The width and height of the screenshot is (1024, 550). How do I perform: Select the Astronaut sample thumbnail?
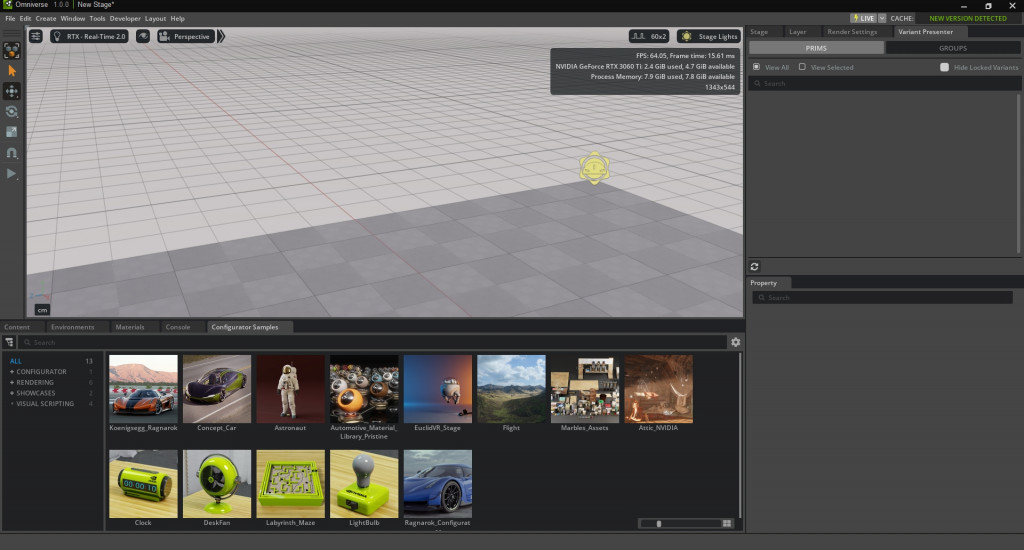click(x=291, y=389)
